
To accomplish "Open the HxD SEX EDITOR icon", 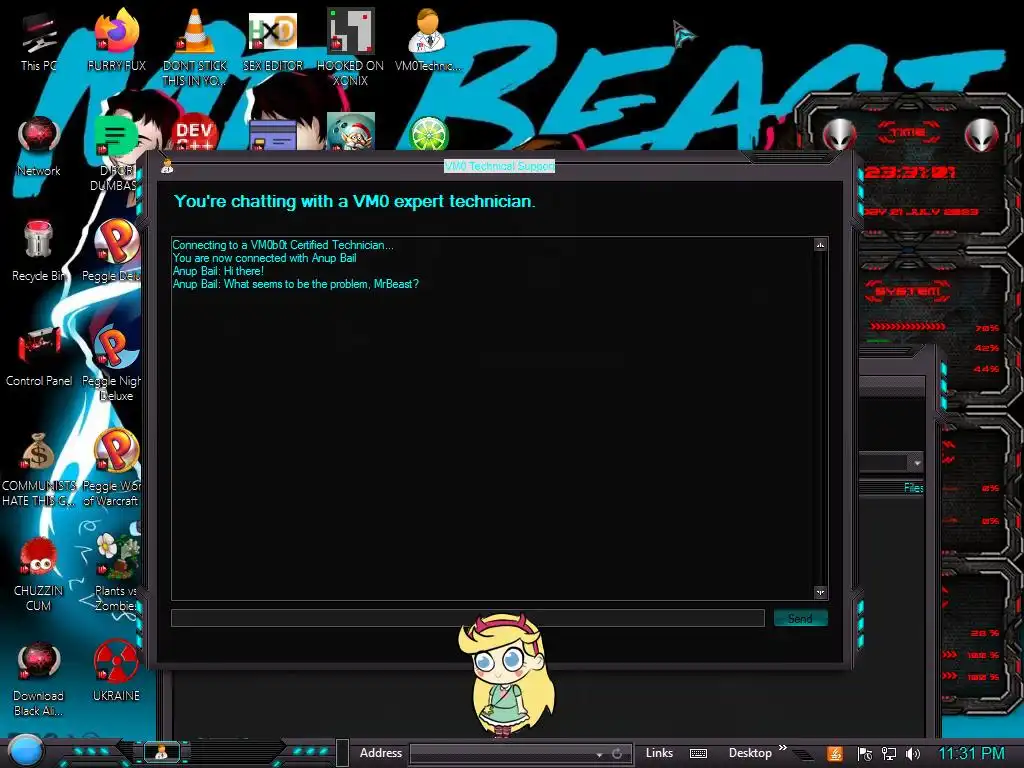I will pos(273,40).
